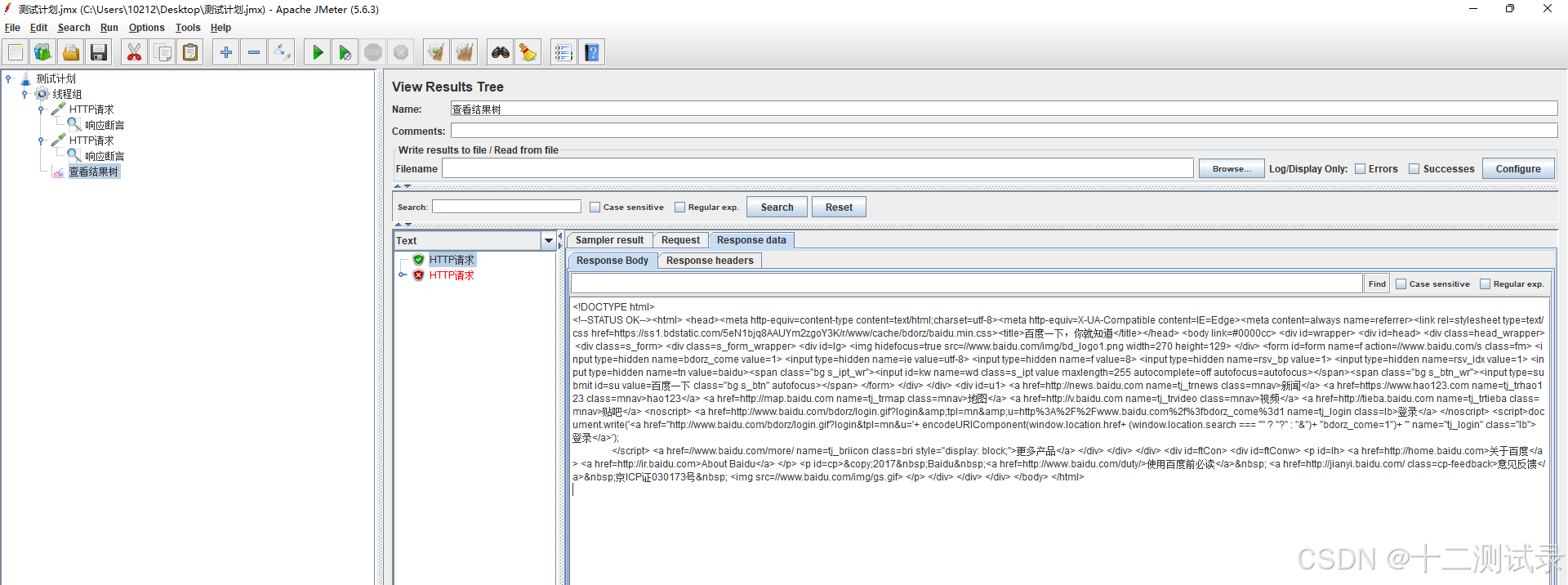Viewport: 1568px width, 585px height.
Task: Click the Search button
Action: click(777, 208)
